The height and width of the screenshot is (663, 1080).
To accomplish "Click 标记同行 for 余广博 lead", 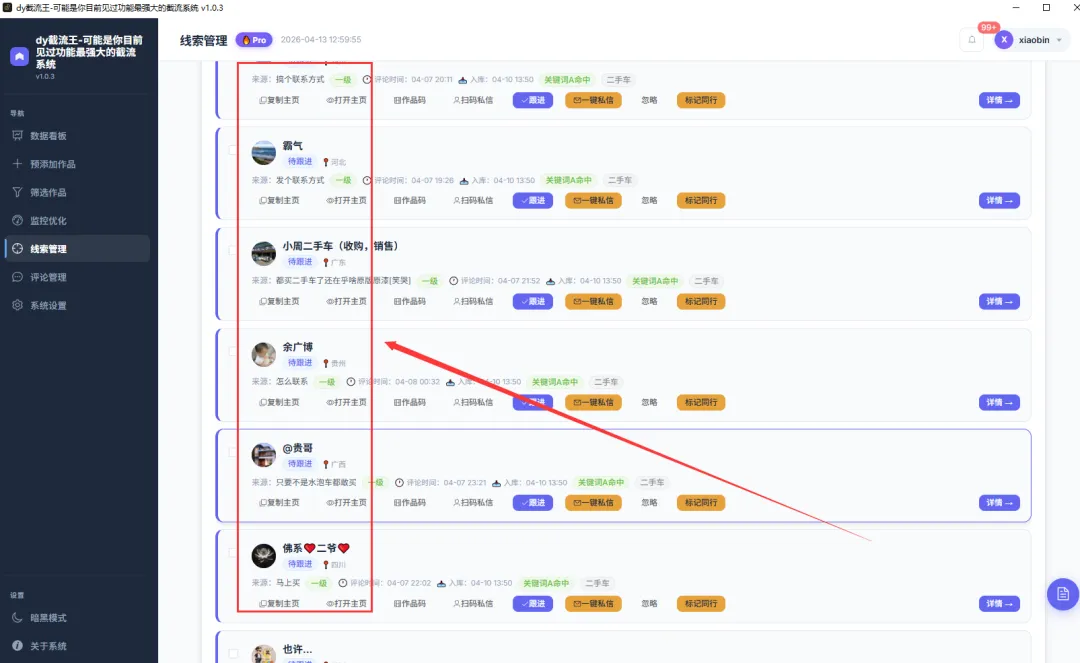I will tap(700, 402).
